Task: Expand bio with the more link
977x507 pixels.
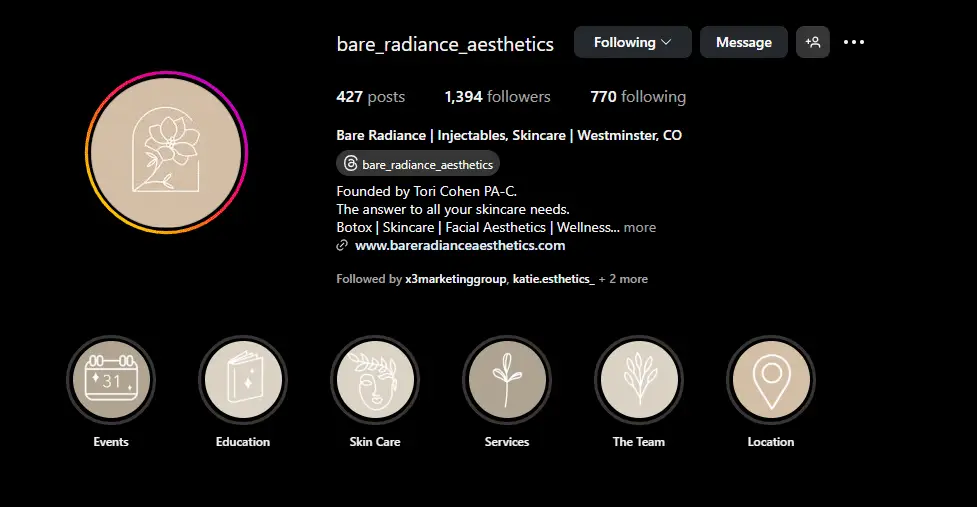Action: [x=640, y=227]
